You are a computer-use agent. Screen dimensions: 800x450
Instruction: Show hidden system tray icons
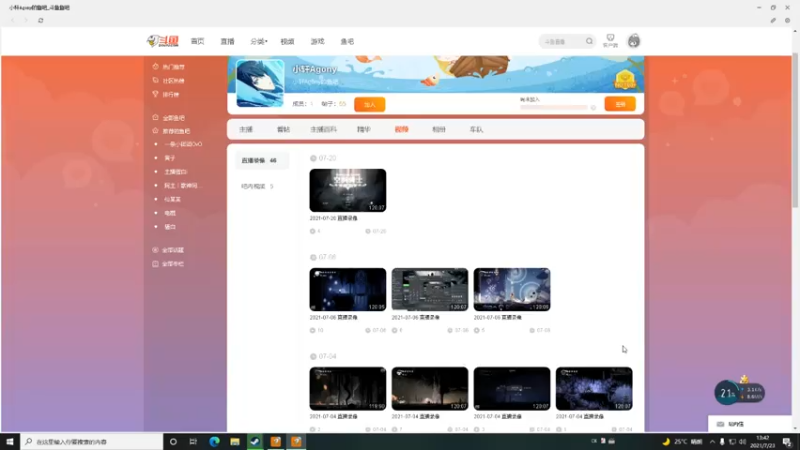[x=712, y=441]
